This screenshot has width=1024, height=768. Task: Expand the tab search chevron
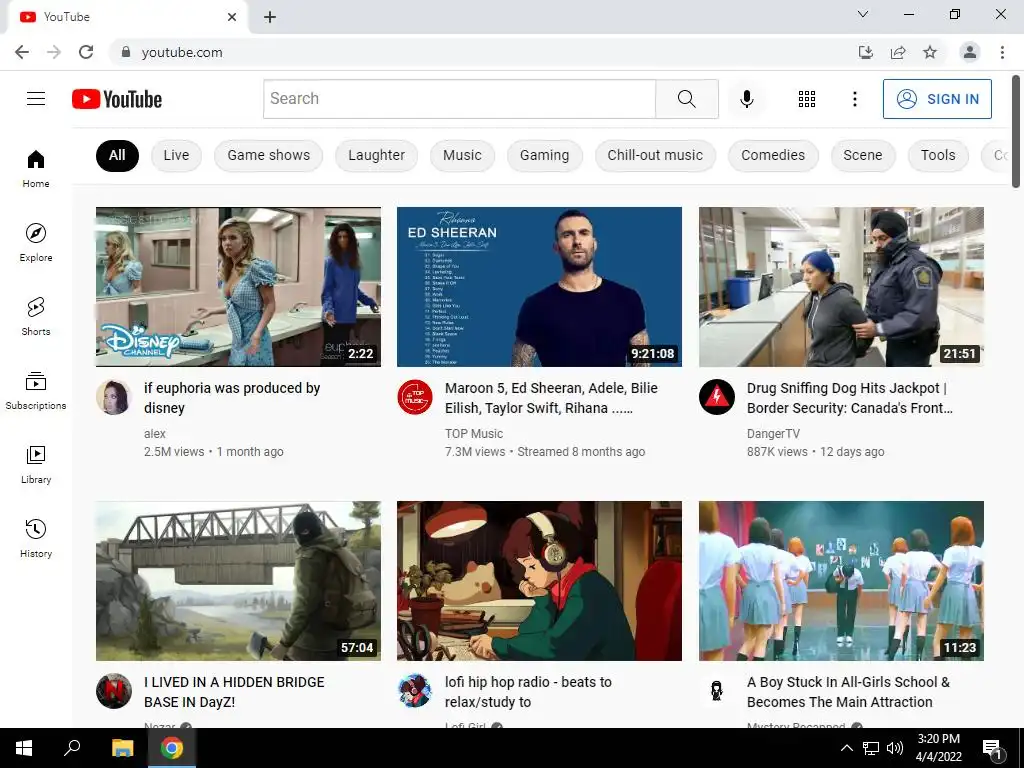[863, 14]
